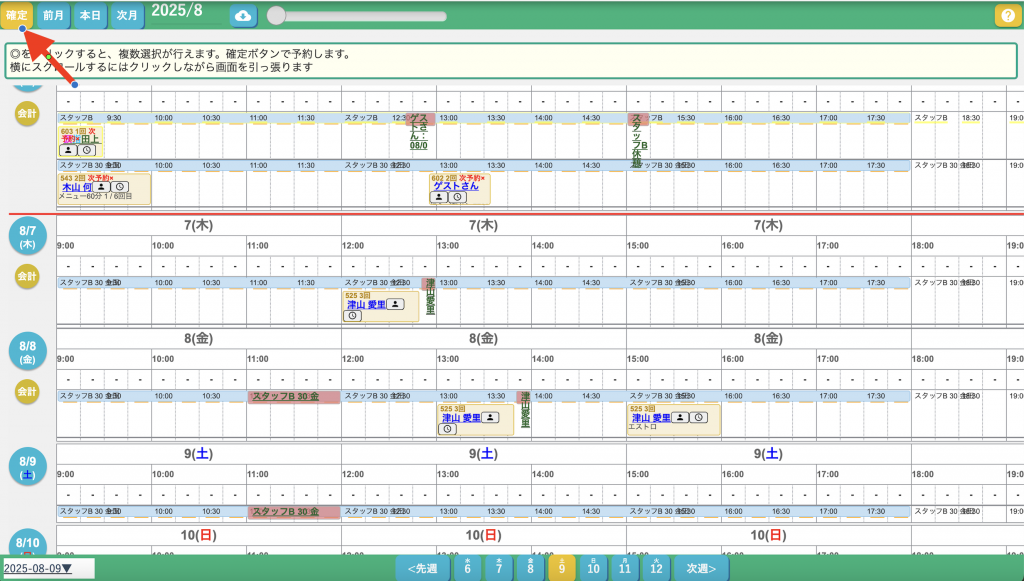Screen dimensions: 1024x581
Task: Click the clock icon on 木山 何 booking
Action: [120, 187]
